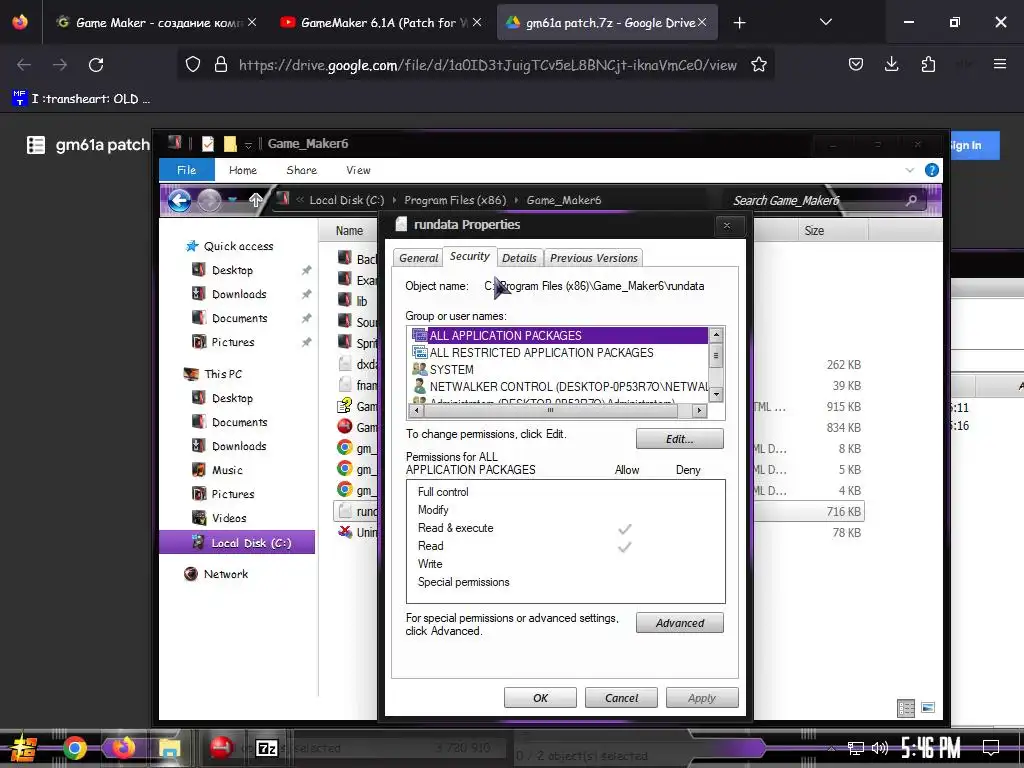This screenshot has width=1024, height=768.
Task: Open 7-Zip from the taskbar
Action: (266, 748)
